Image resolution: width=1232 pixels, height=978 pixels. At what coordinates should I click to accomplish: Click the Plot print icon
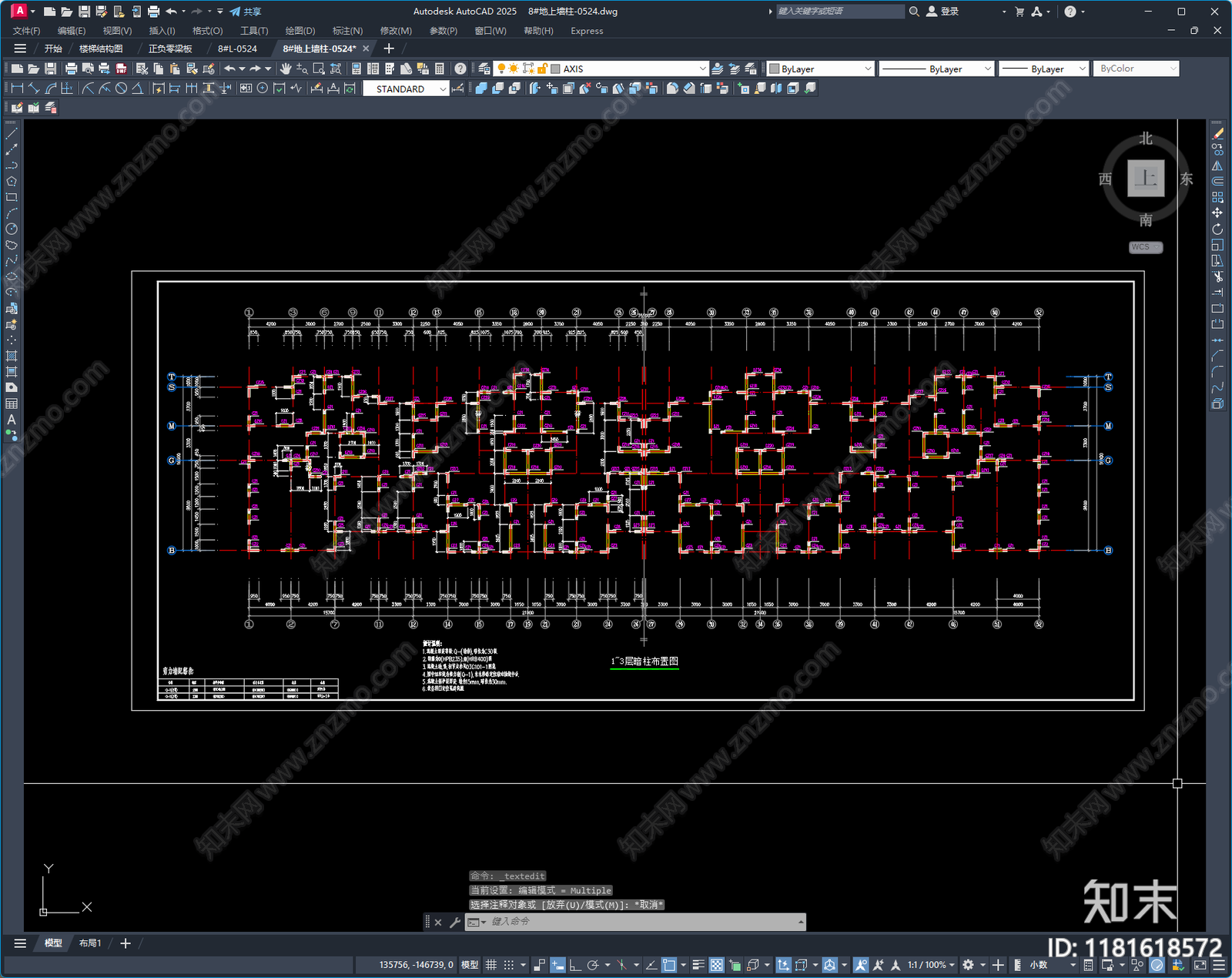[71, 69]
